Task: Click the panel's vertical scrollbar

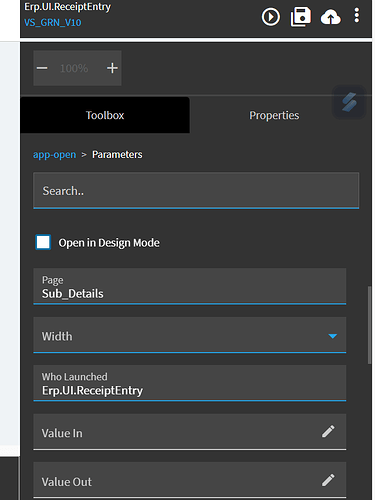Action: [x=369, y=325]
